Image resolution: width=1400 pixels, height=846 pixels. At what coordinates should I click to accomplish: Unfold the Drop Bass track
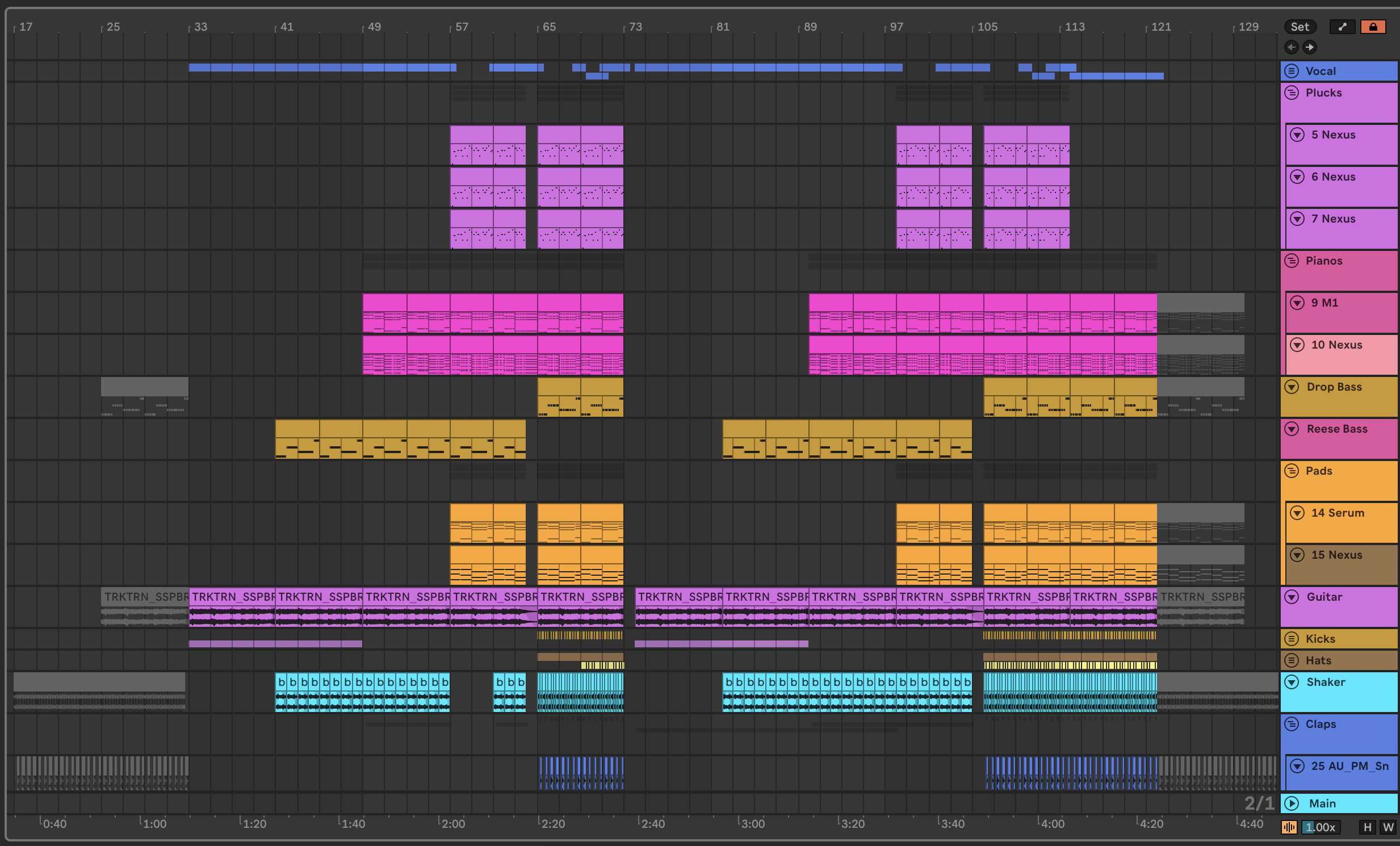1292,387
